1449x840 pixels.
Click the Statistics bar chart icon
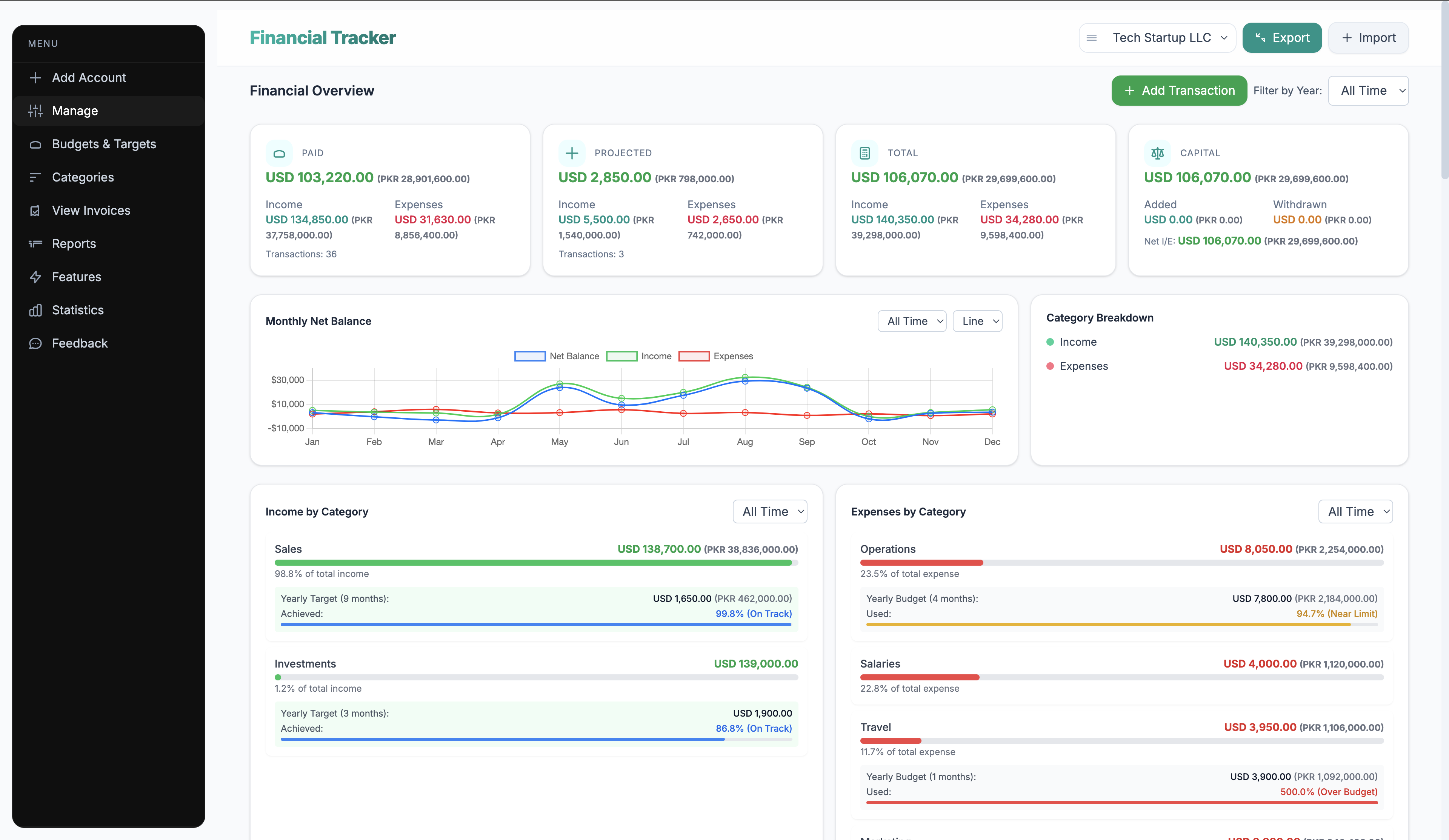click(35, 310)
